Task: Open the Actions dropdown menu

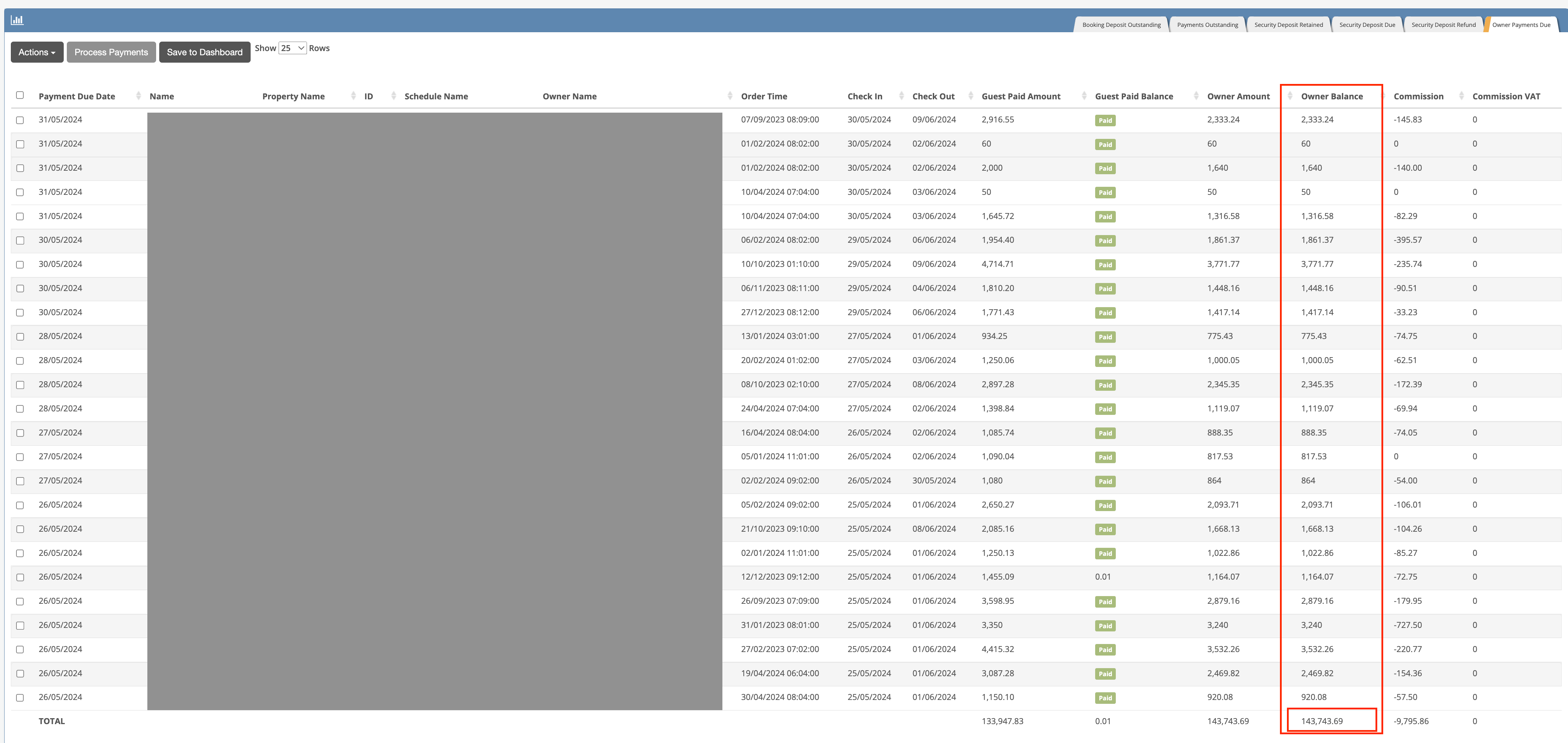Action: pos(36,52)
